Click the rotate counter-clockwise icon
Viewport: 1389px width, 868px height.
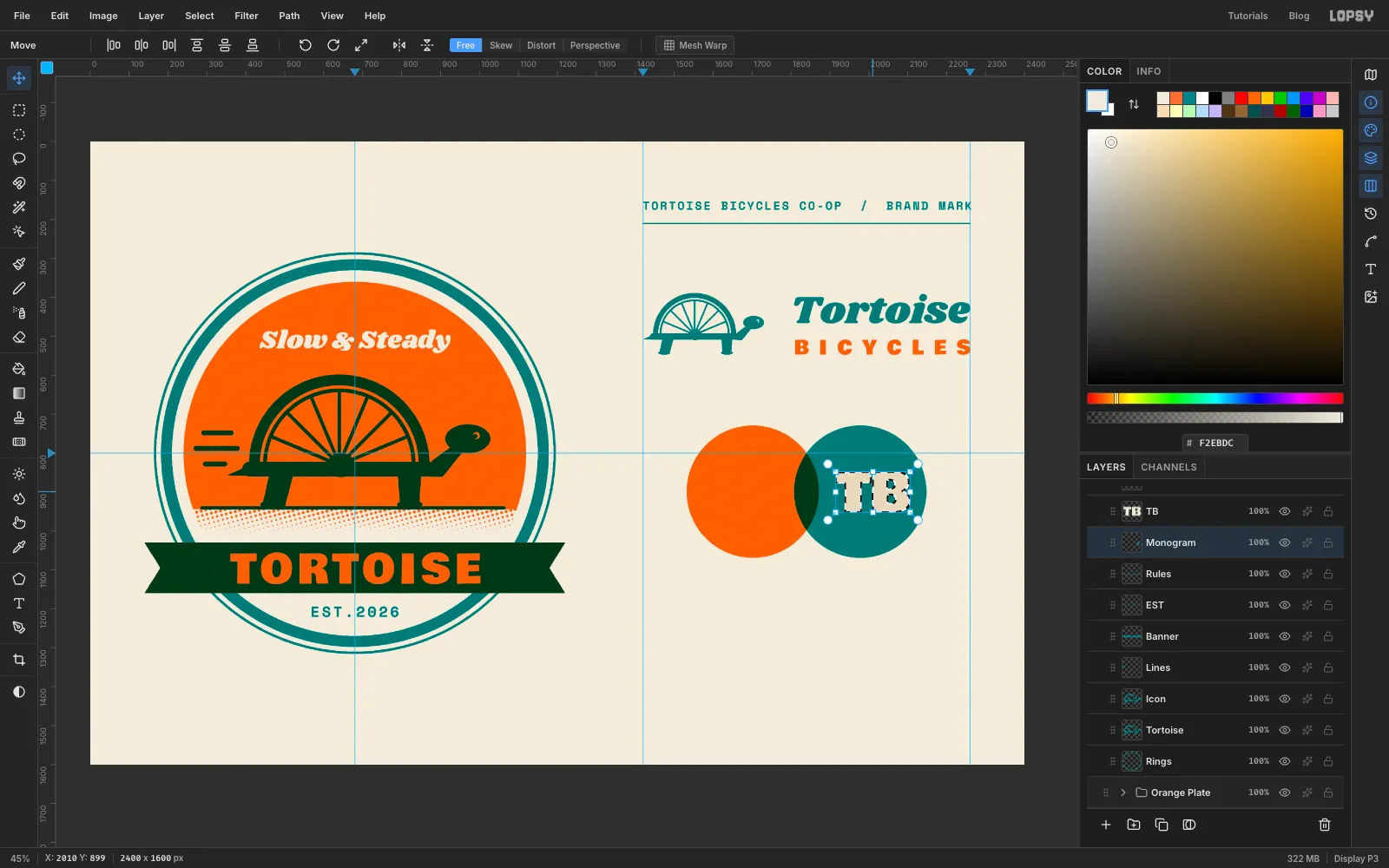click(305, 45)
